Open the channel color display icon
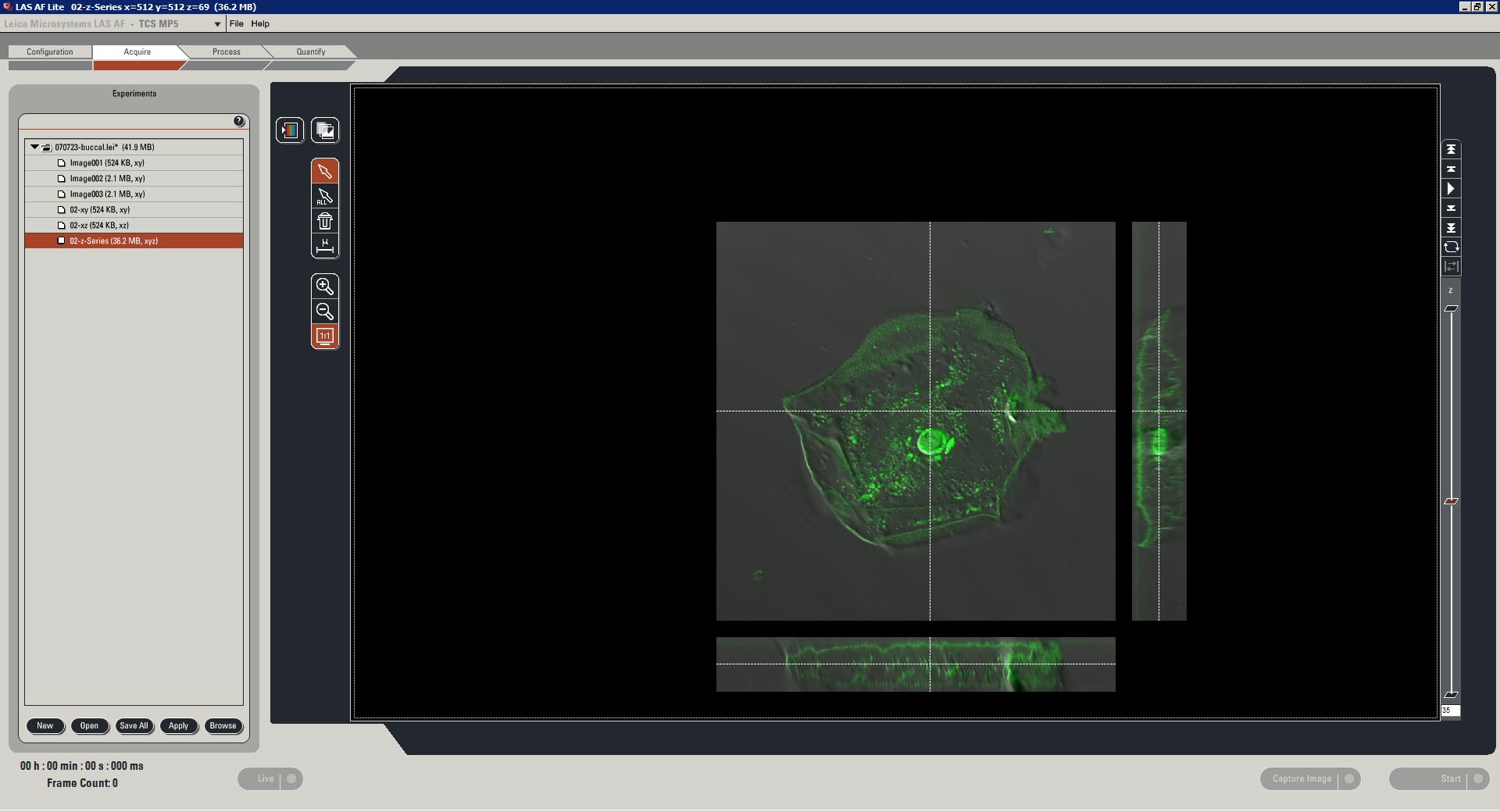1500x812 pixels. click(290, 130)
